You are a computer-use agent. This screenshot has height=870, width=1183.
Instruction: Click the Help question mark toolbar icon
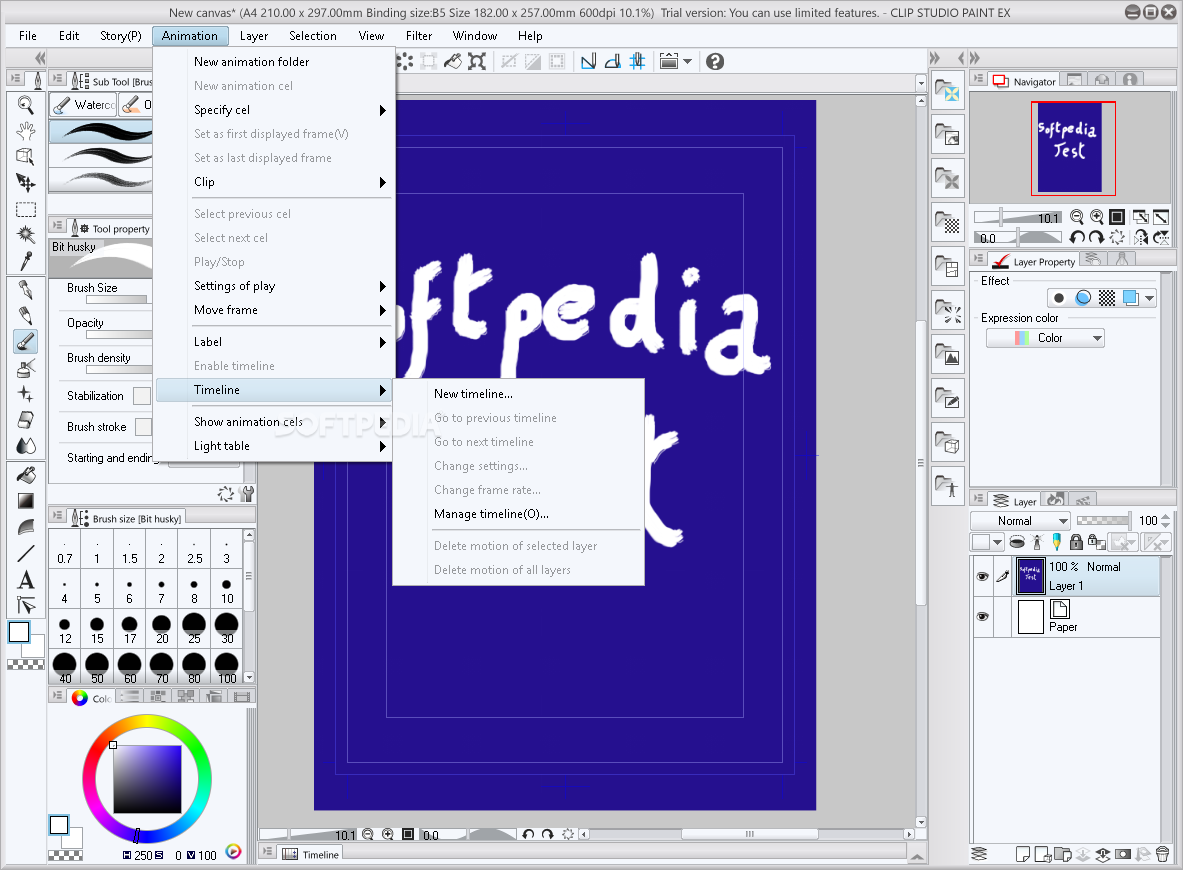(714, 61)
